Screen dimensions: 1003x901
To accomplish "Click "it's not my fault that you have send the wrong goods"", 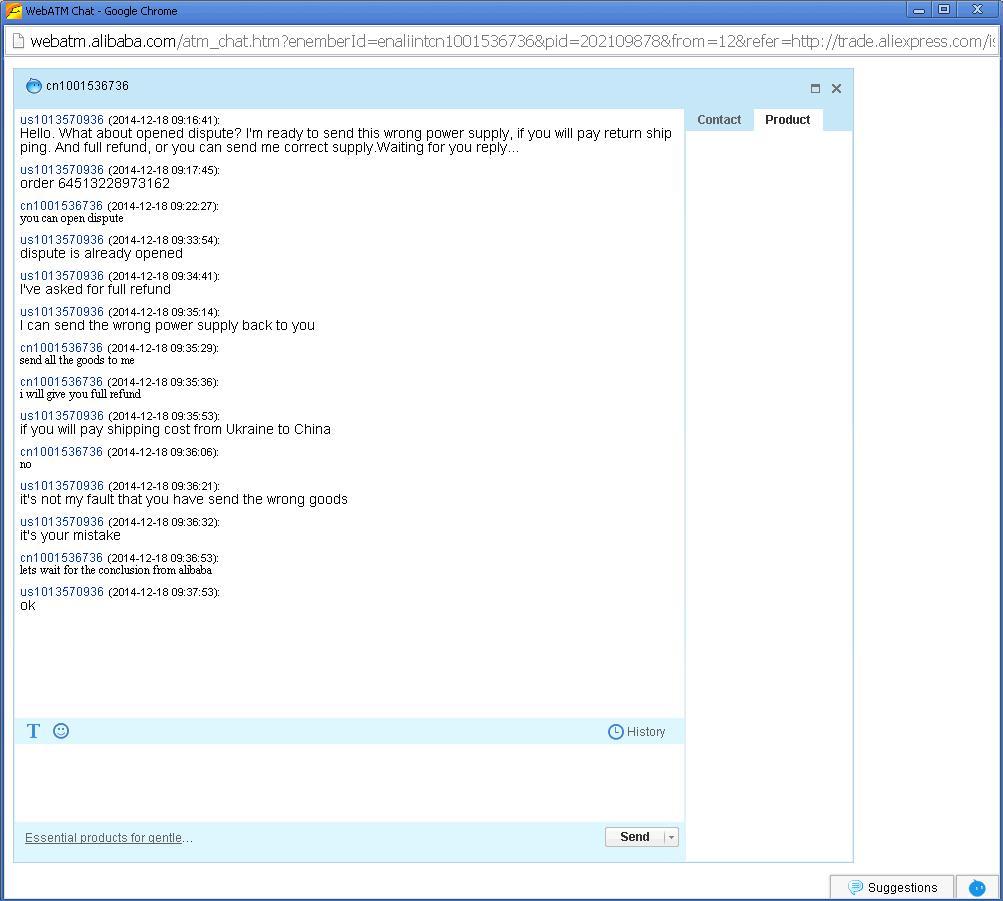I will point(184,499).
